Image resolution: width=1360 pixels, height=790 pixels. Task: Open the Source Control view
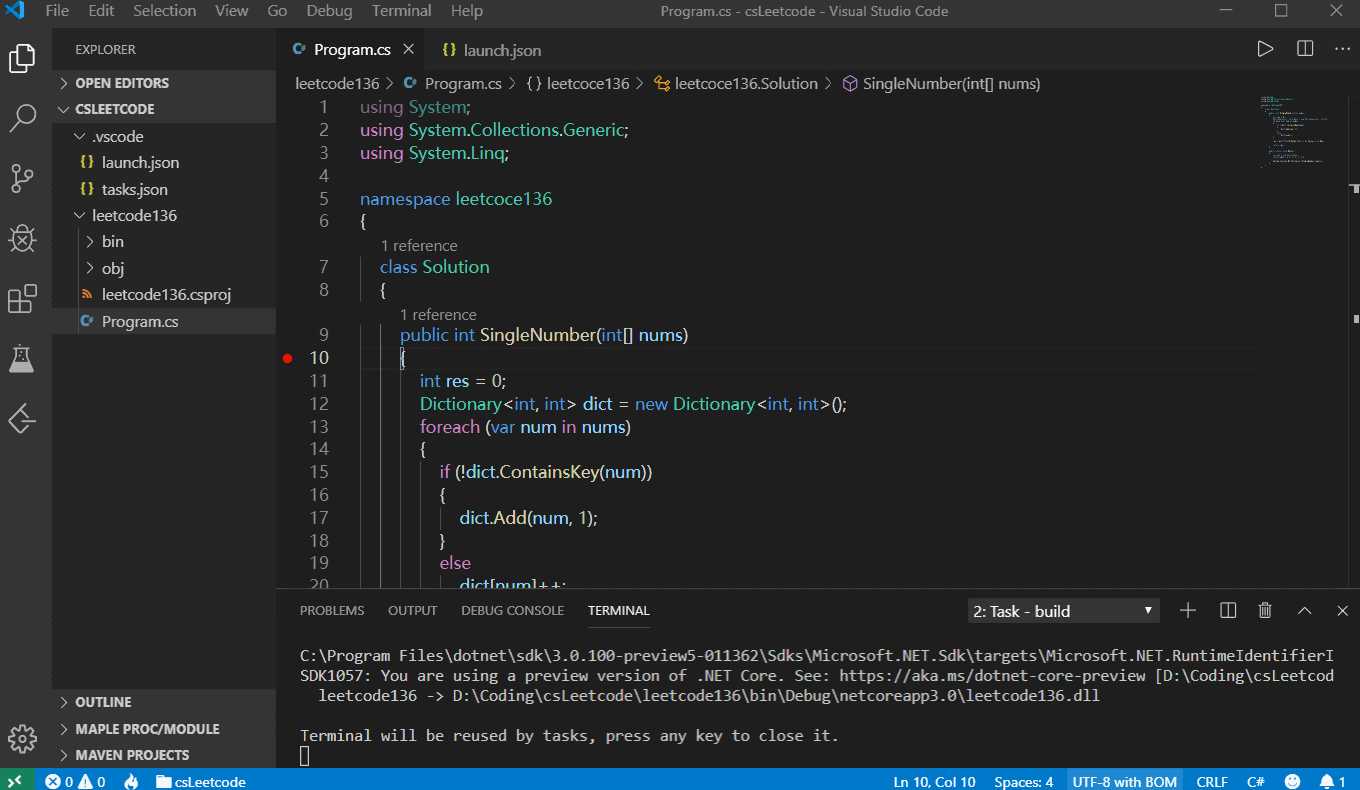click(22, 179)
